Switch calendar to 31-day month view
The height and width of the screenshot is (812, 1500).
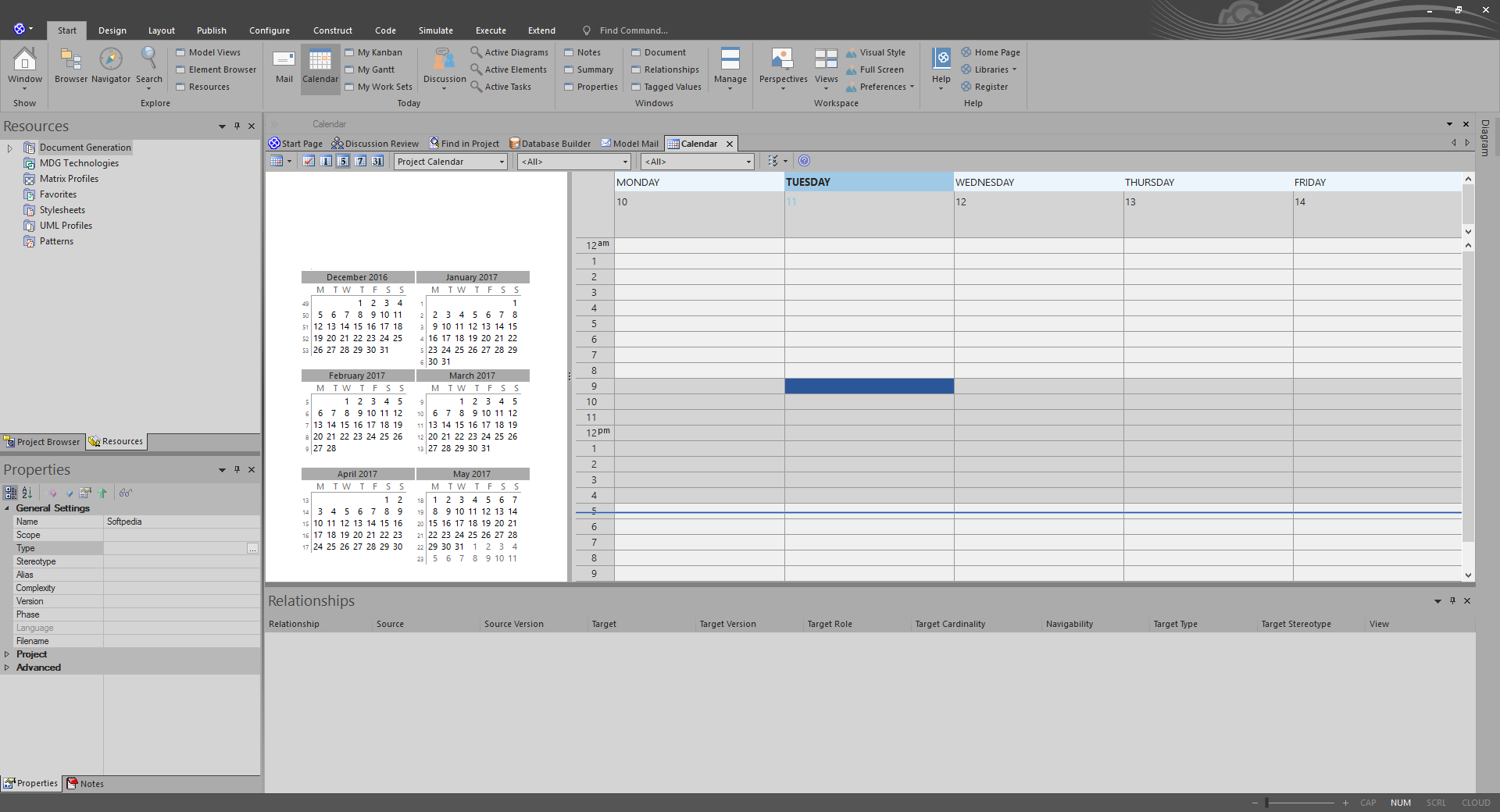point(377,161)
